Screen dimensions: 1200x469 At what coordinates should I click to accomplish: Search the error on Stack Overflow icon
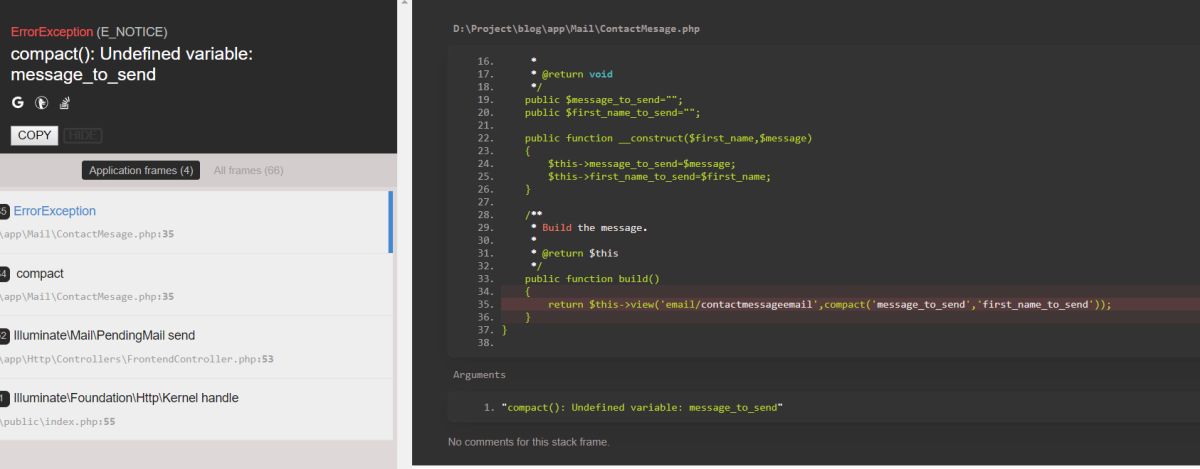tap(64, 102)
